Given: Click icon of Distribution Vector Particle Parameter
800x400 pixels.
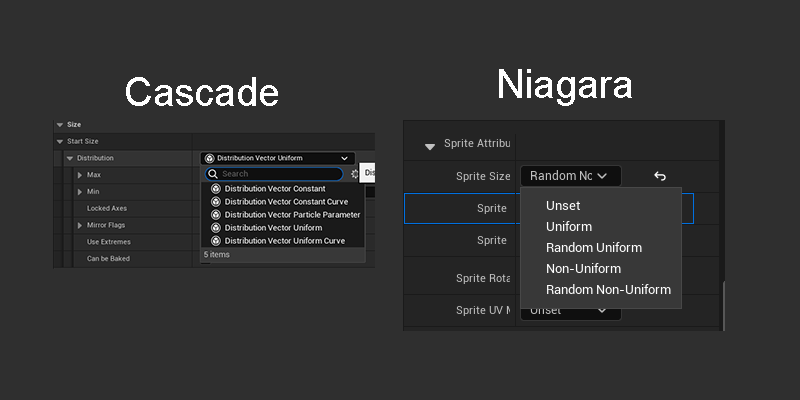Looking at the screenshot, I should click(x=216, y=215).
